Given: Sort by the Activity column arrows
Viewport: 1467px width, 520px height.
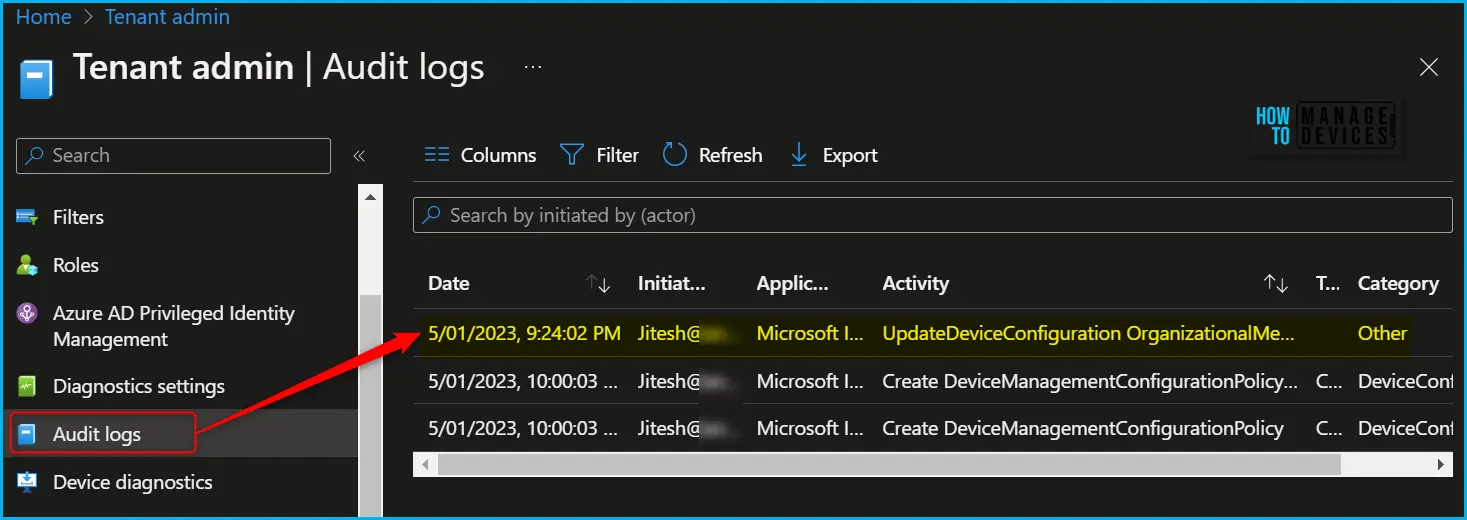Looking at the screenshot, I should coord(1276,284).
